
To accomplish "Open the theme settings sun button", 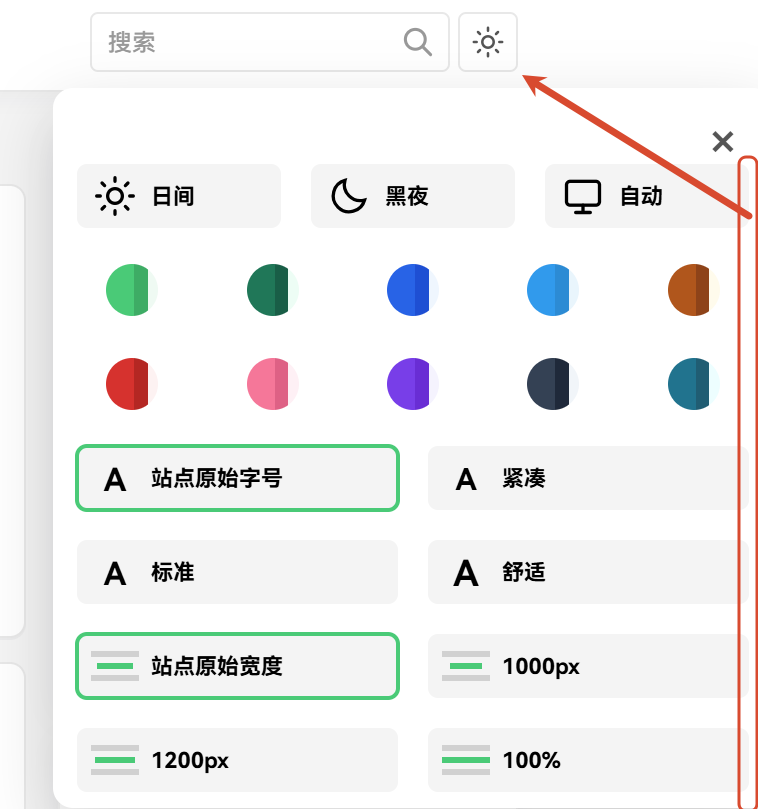I will click(x=488, y=42).
